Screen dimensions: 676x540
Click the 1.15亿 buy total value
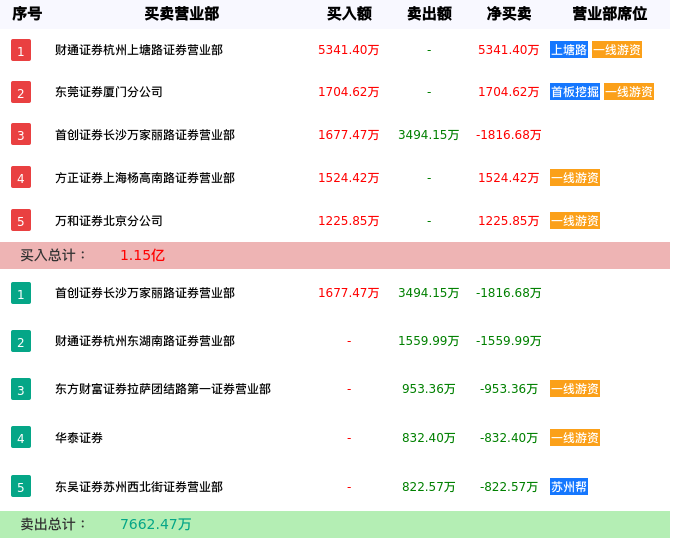click(x=142, y=255)
